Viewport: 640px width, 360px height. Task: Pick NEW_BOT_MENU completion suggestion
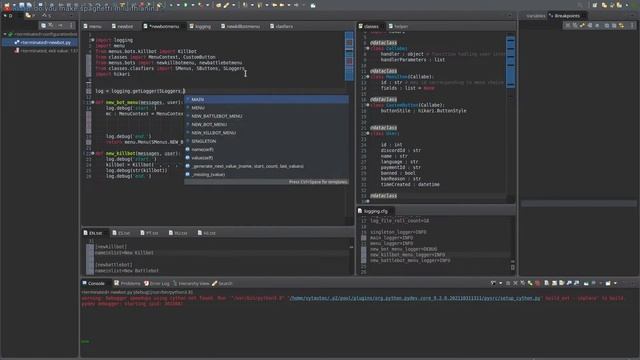point(267,124)
